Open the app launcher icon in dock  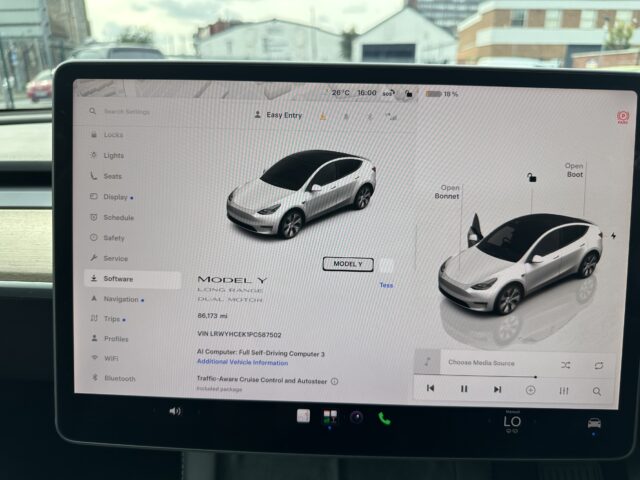click(330, 417)
